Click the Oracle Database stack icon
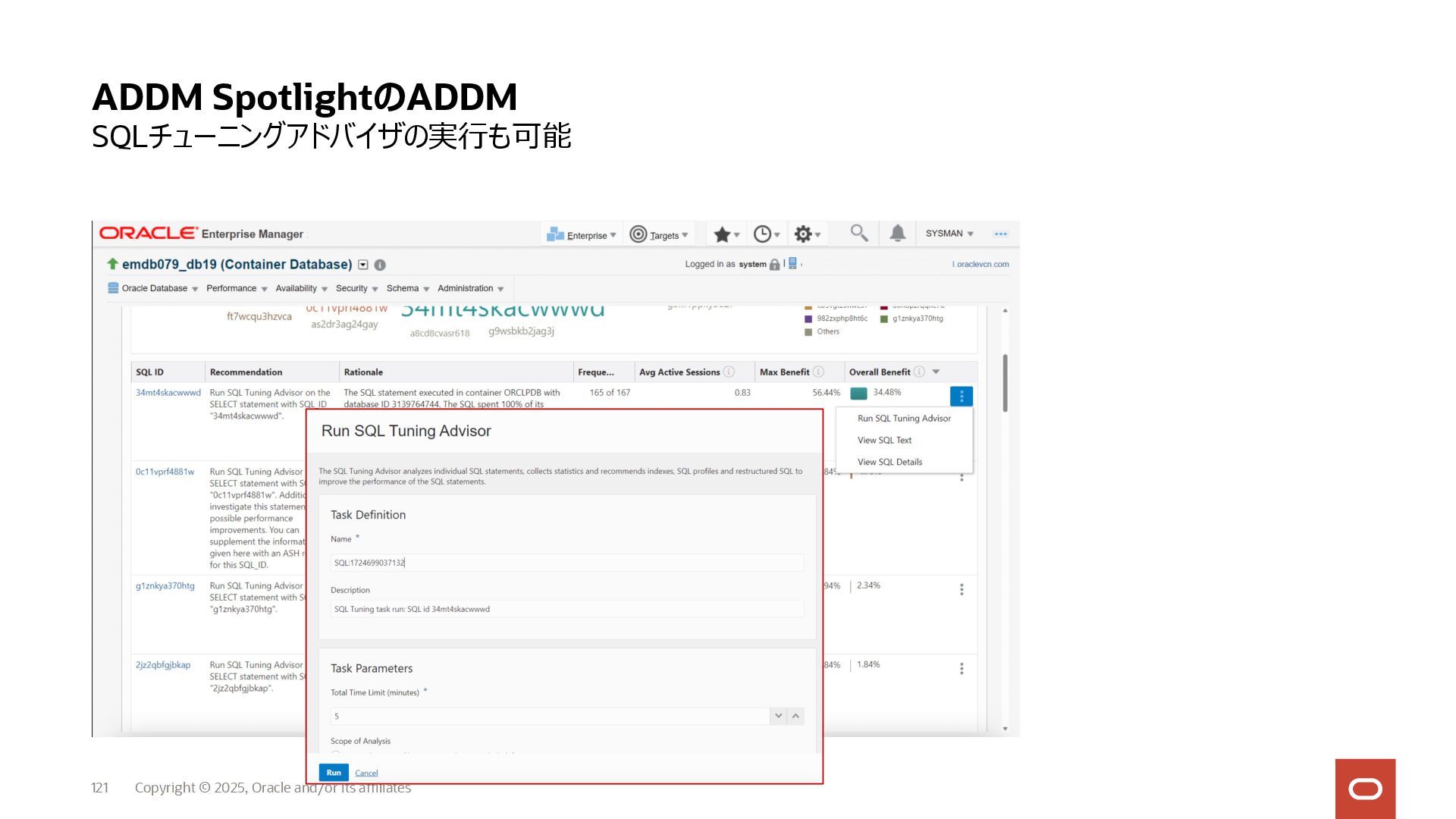This screenshot has height=819, width=1456. (113, 288)
